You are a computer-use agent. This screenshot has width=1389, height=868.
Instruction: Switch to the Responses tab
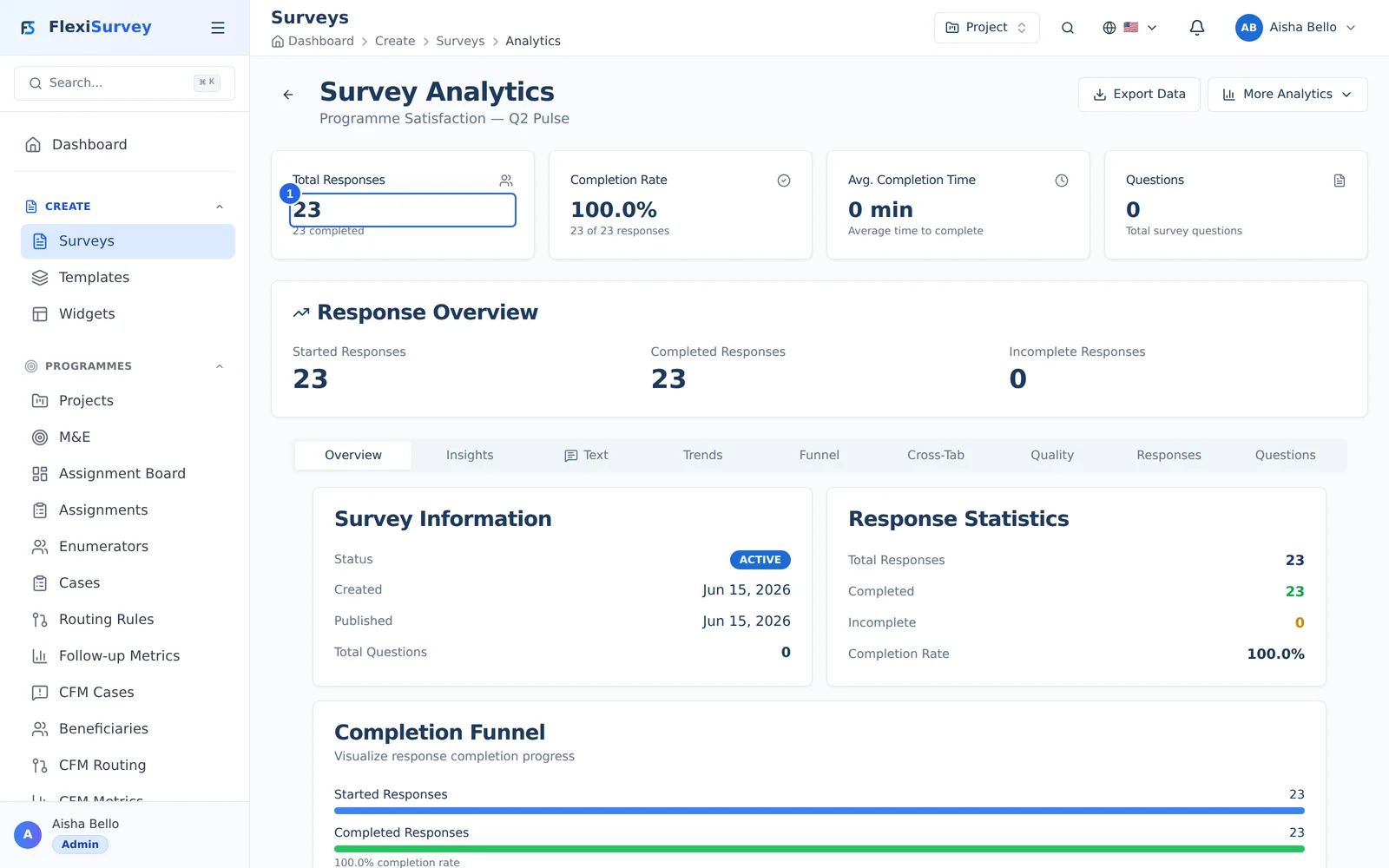[x=1168, y=456]
